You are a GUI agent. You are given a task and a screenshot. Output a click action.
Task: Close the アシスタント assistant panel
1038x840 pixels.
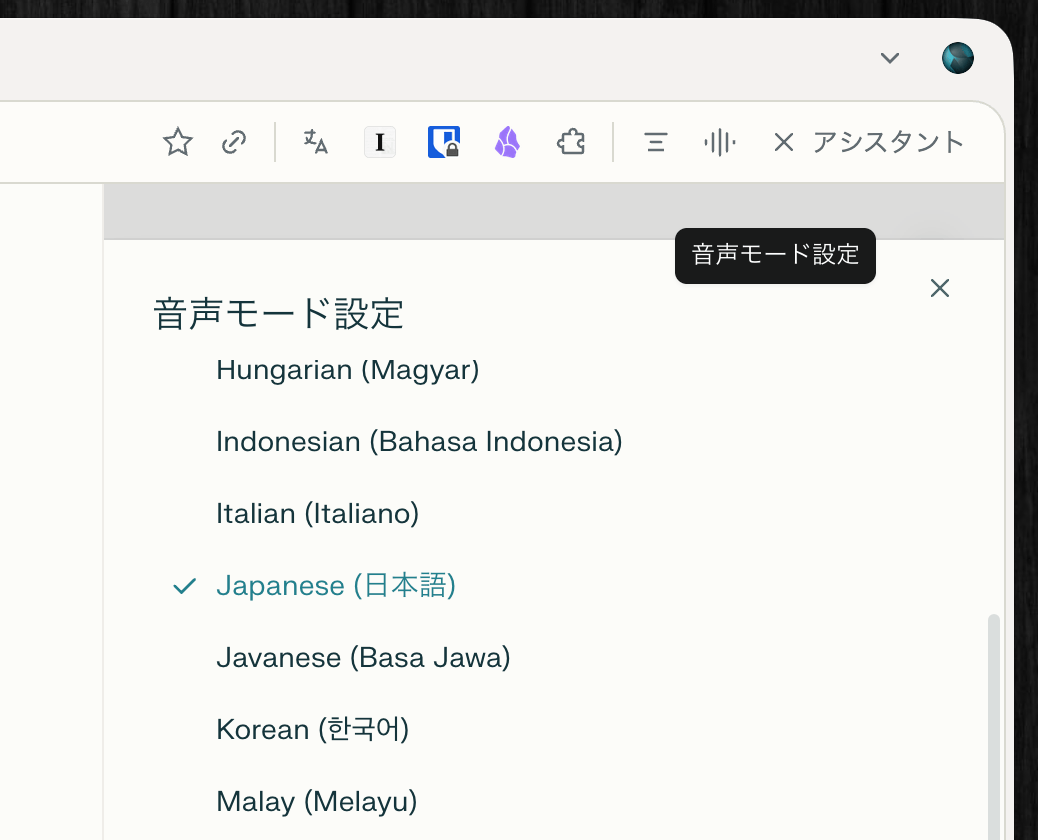(x=783, y=143)
